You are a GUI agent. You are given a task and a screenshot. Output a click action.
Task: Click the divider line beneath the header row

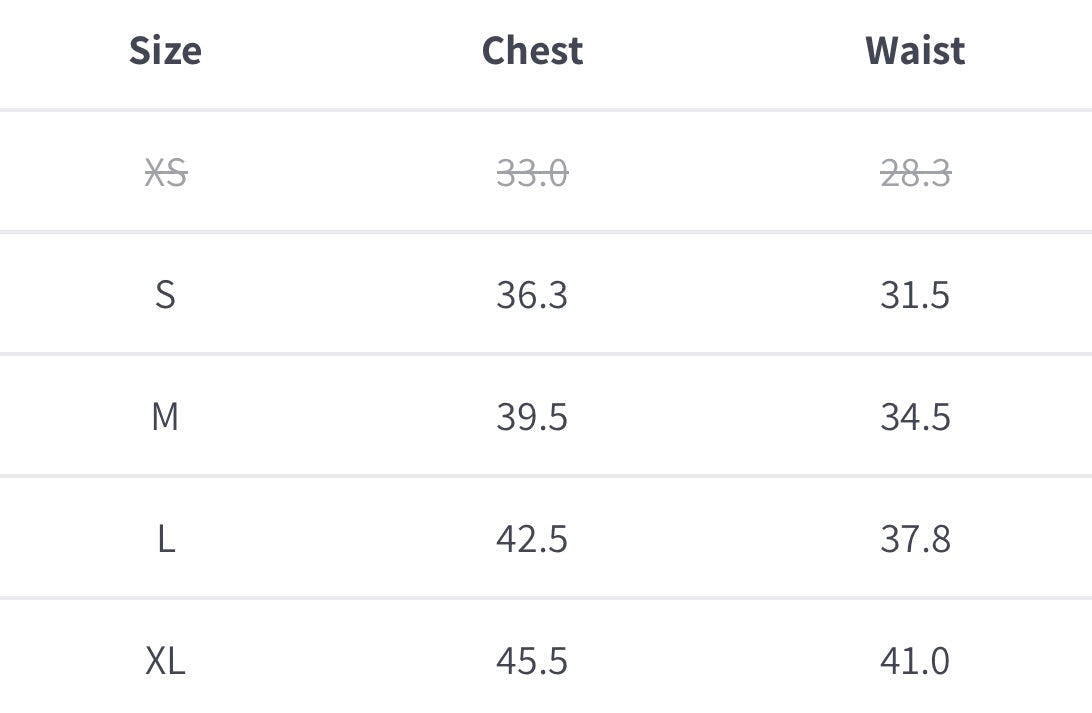pyautogui.click(x=546, y=110)
